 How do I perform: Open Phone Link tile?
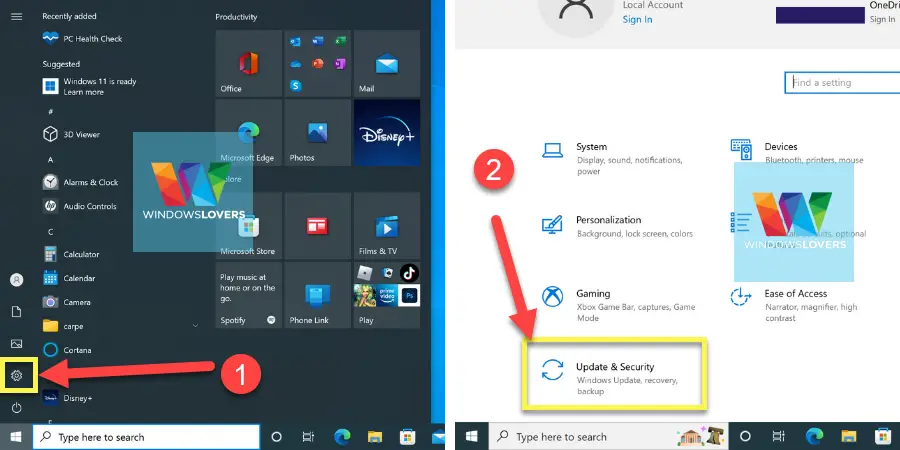tap(317, 295)
